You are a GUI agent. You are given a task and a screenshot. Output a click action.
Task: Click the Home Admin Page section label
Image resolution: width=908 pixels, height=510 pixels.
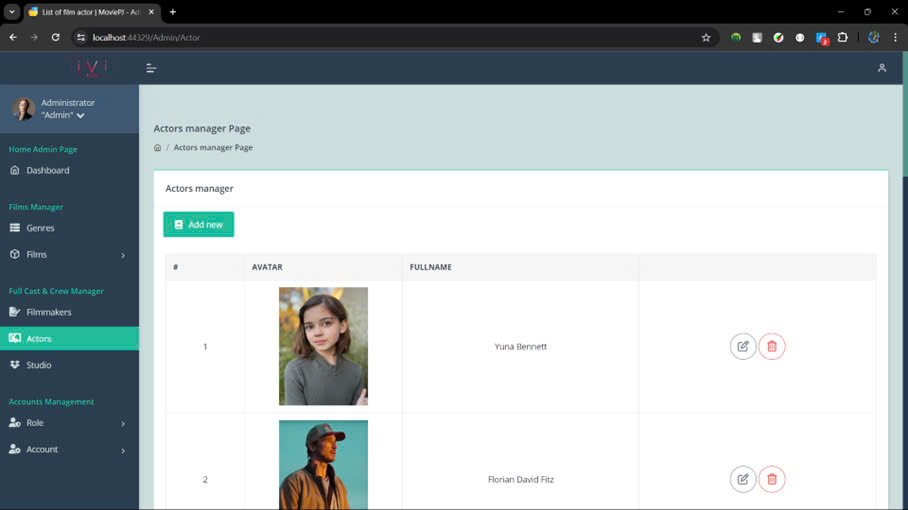point(43,149)
